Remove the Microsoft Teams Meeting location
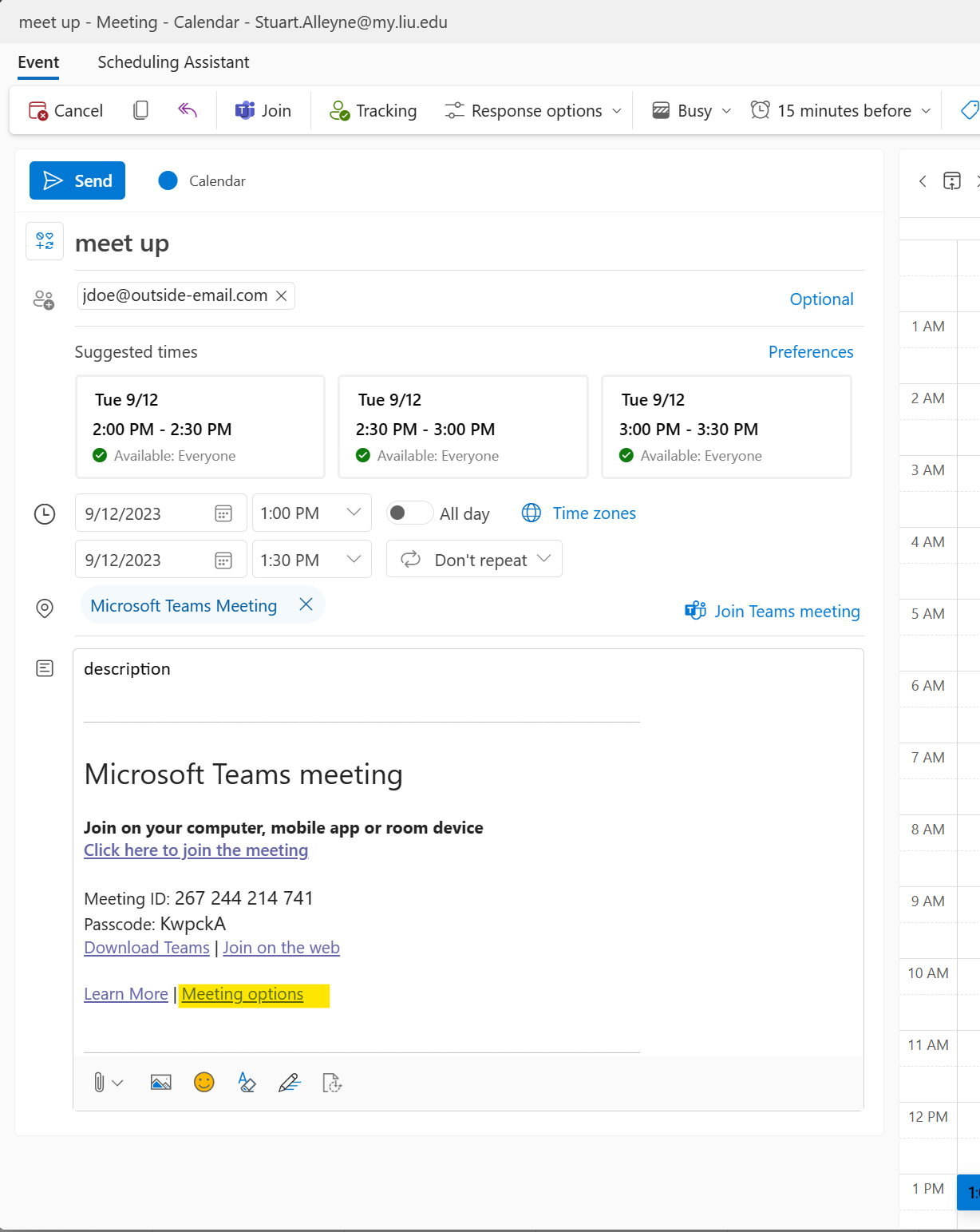Screen dimensions: 980x1232 point(306,604)
